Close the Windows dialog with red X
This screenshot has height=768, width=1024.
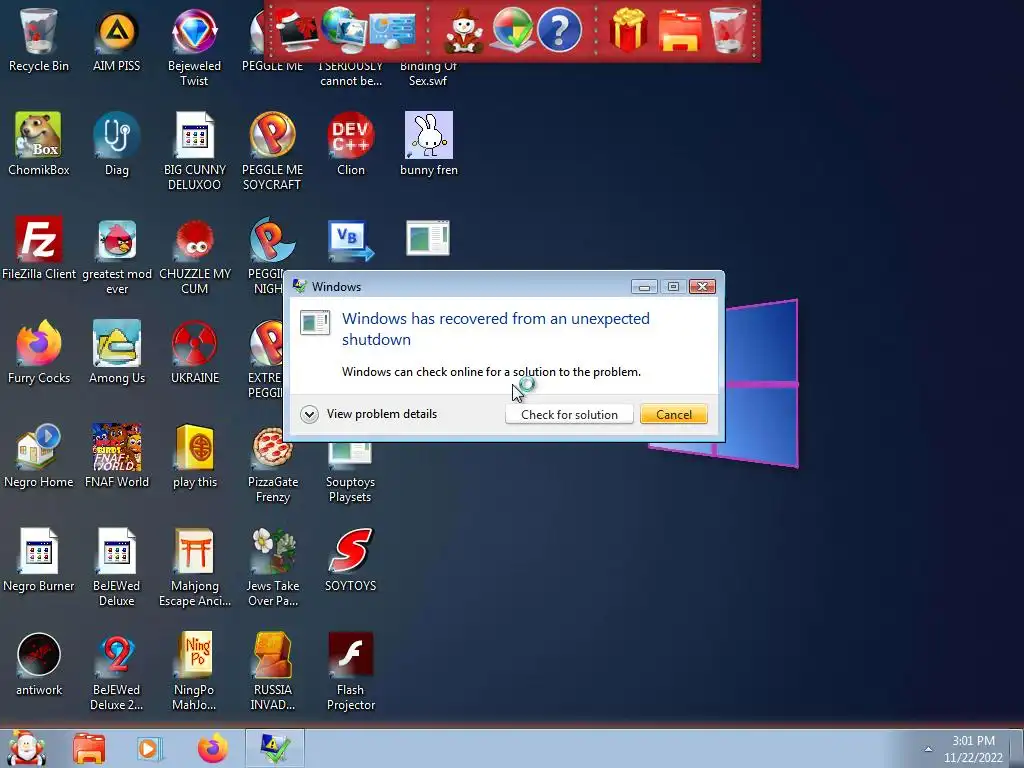pos(702,287)
